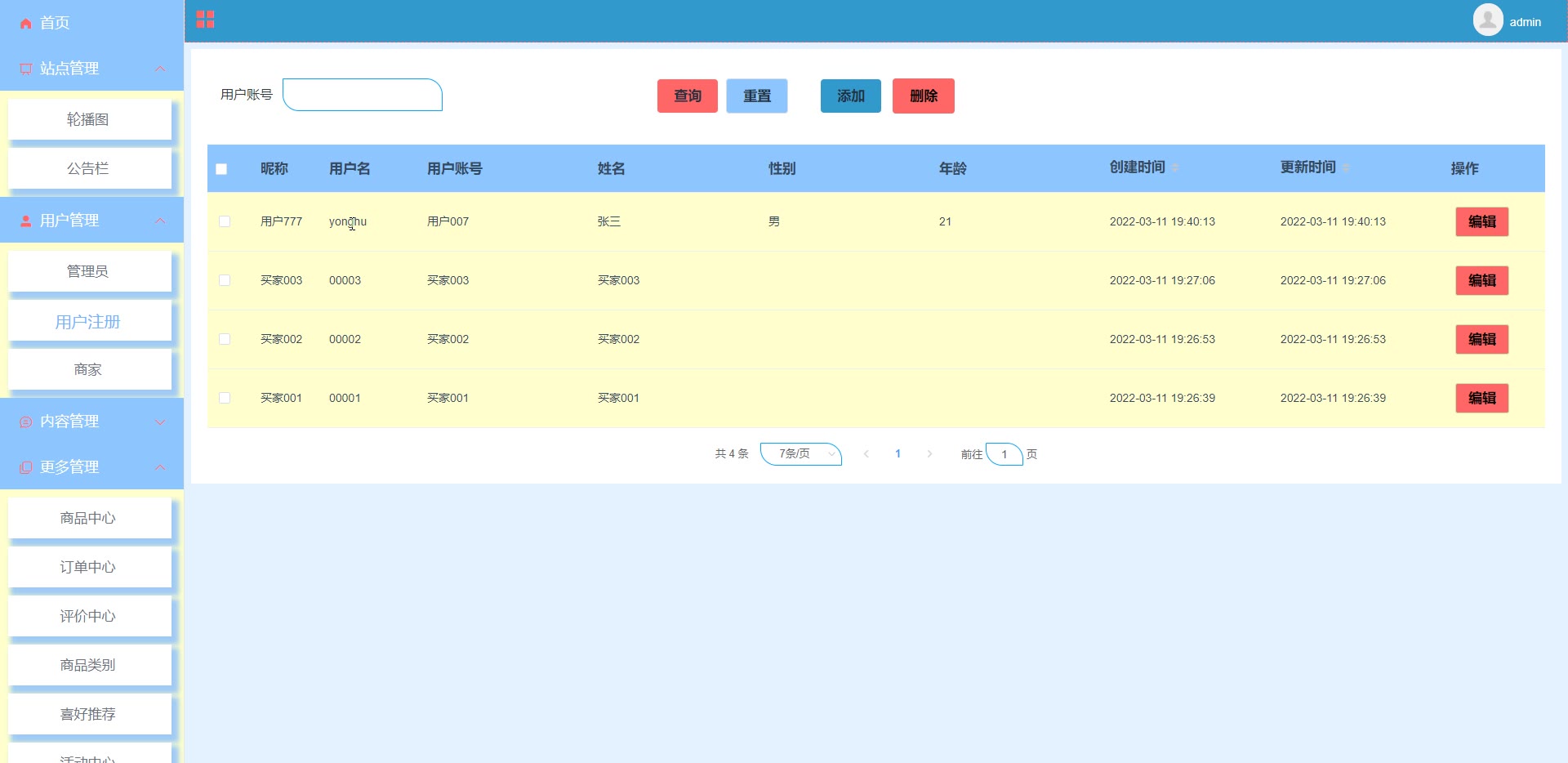Viewport: 1568px width, 763px height.
Task: Click the 重置 reset button
Action: pyautogui.click(x=757, y=96)
